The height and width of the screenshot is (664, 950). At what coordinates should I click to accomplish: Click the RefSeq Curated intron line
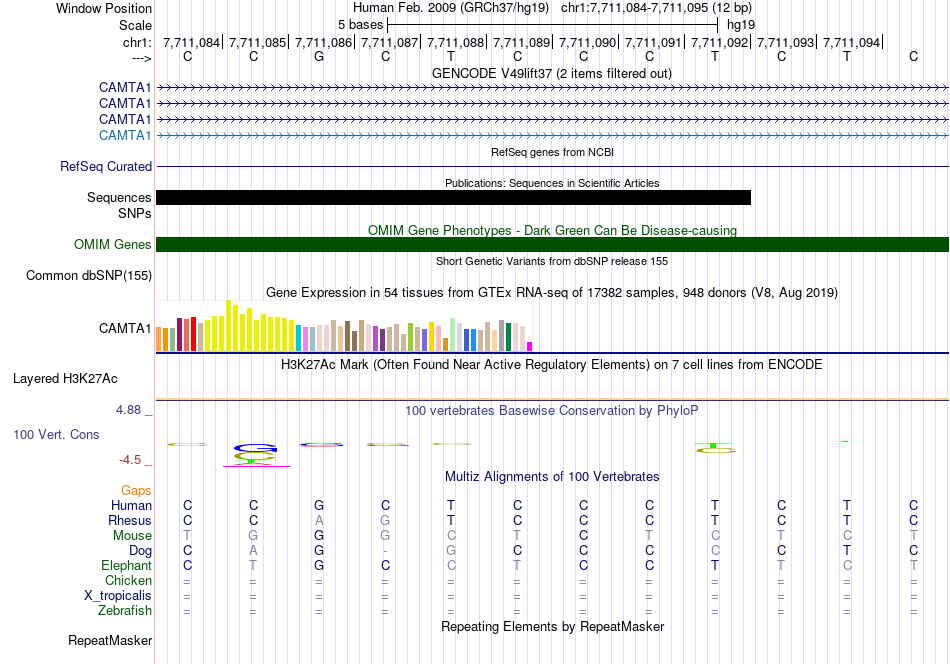[552, 166]
